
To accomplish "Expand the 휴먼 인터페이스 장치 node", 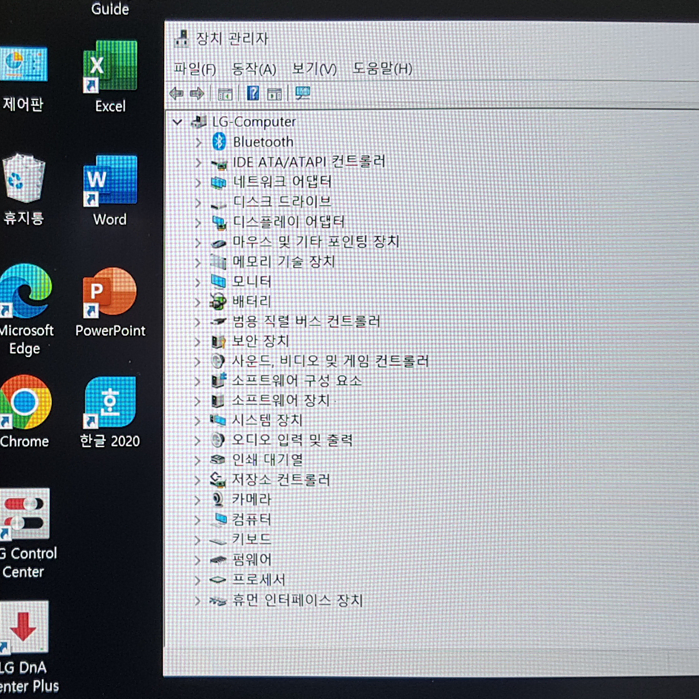I will tap(197, 601).
